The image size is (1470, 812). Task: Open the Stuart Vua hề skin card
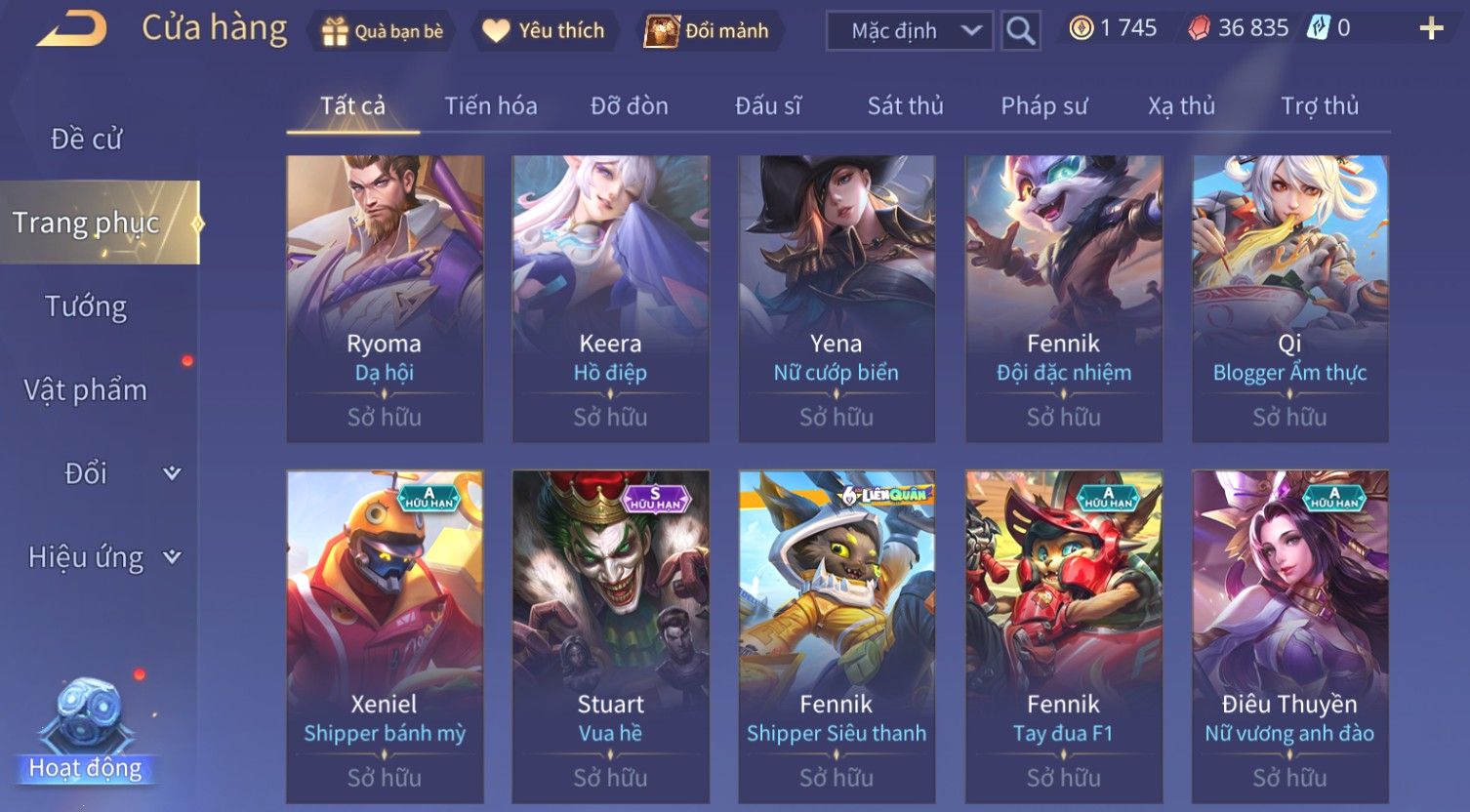[610, 636]
